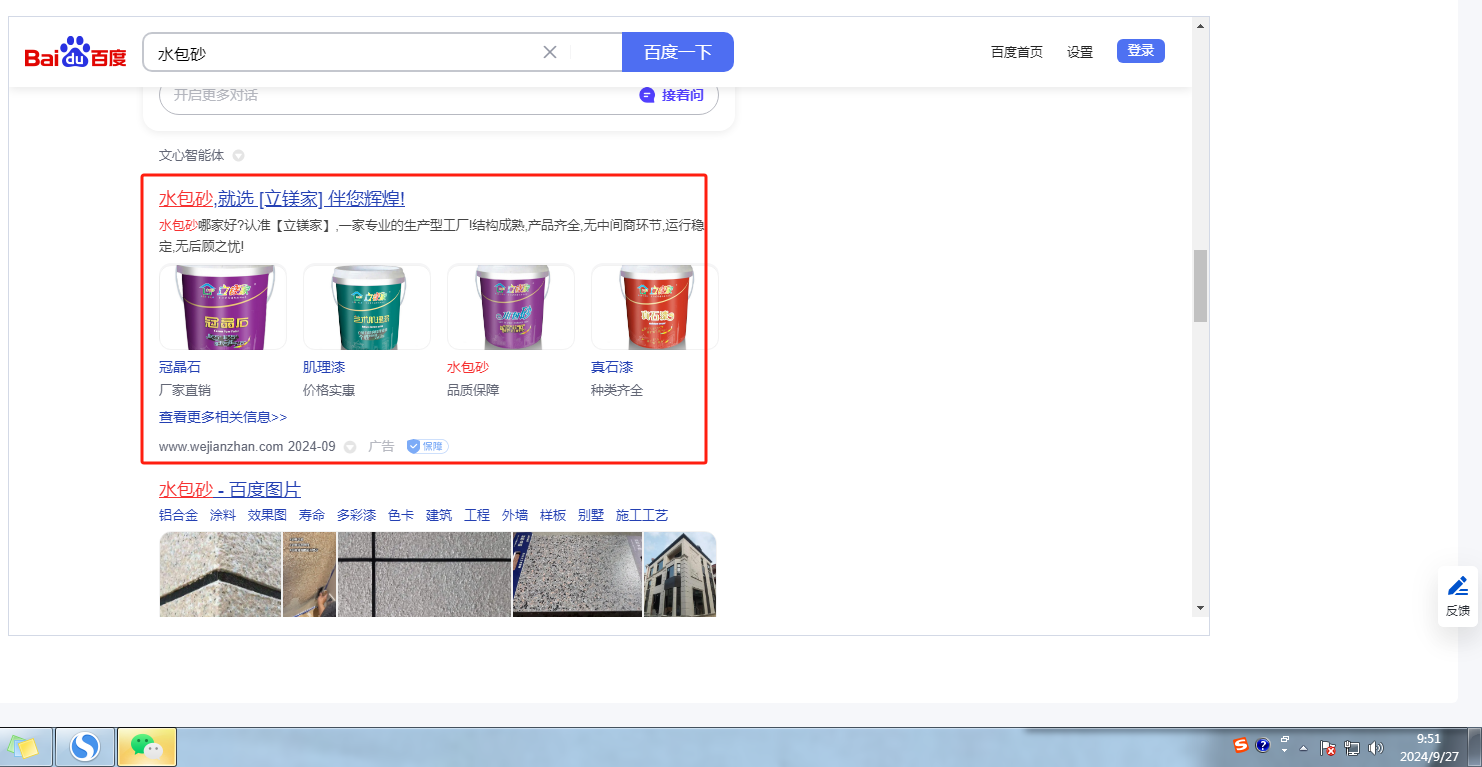Select the 铝合金 image filter tag
Screen dimensions: 1482x767
179,516
